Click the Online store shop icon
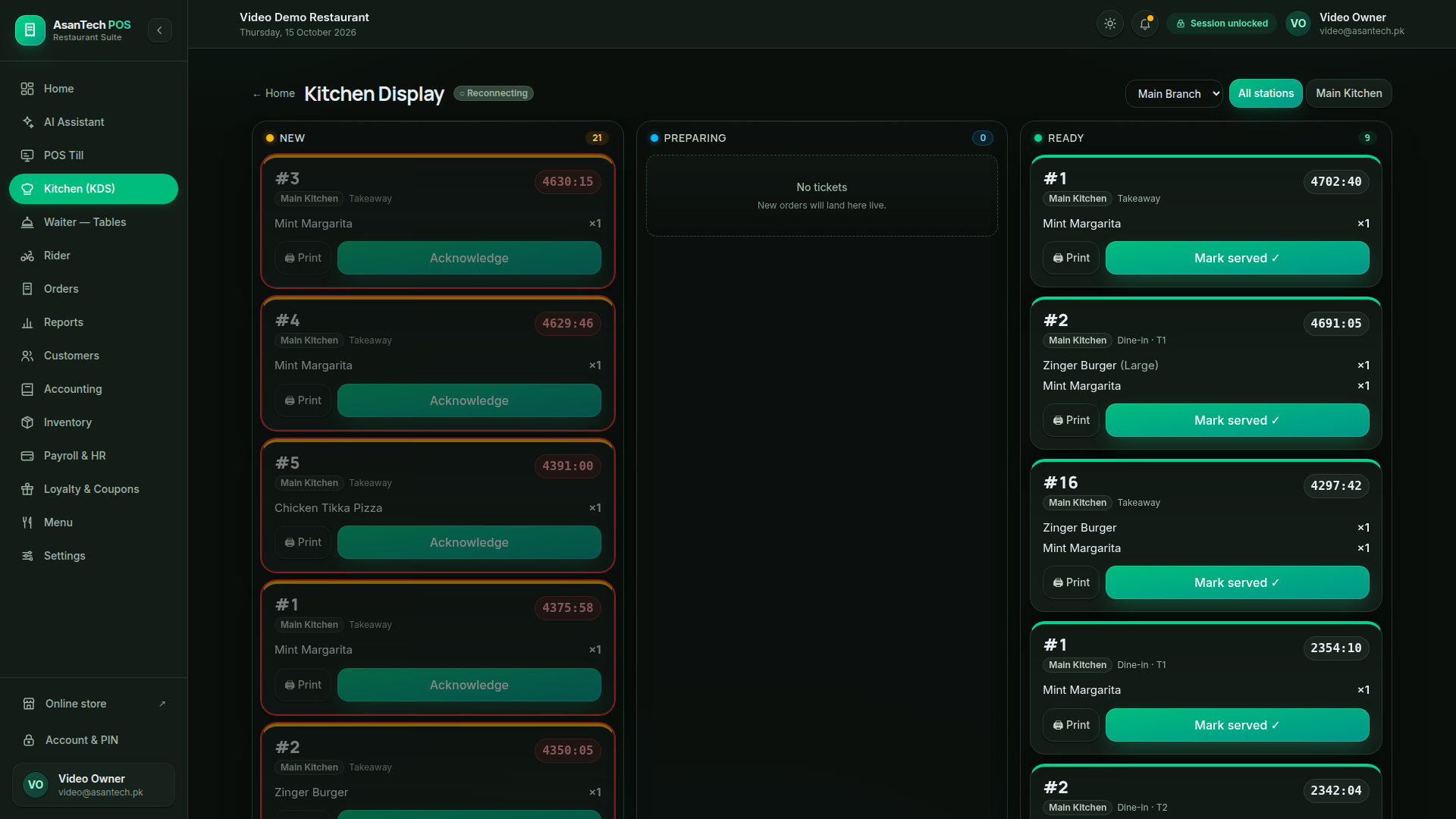This screenshot has width=1456, height=819. tap(29, 704)
